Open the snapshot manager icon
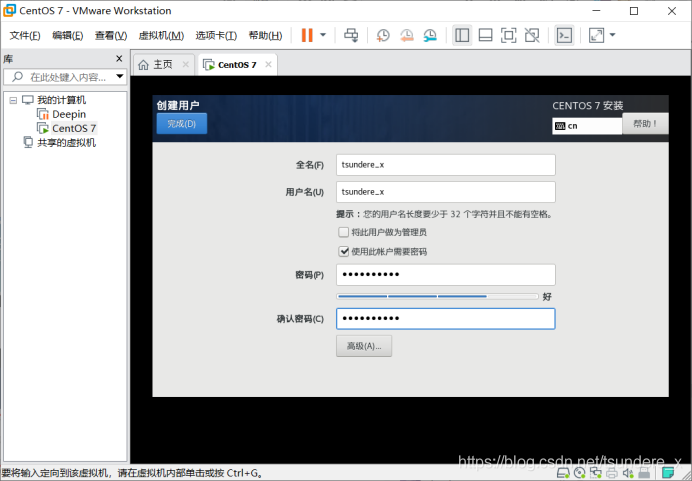 click(x=430, y=35)
